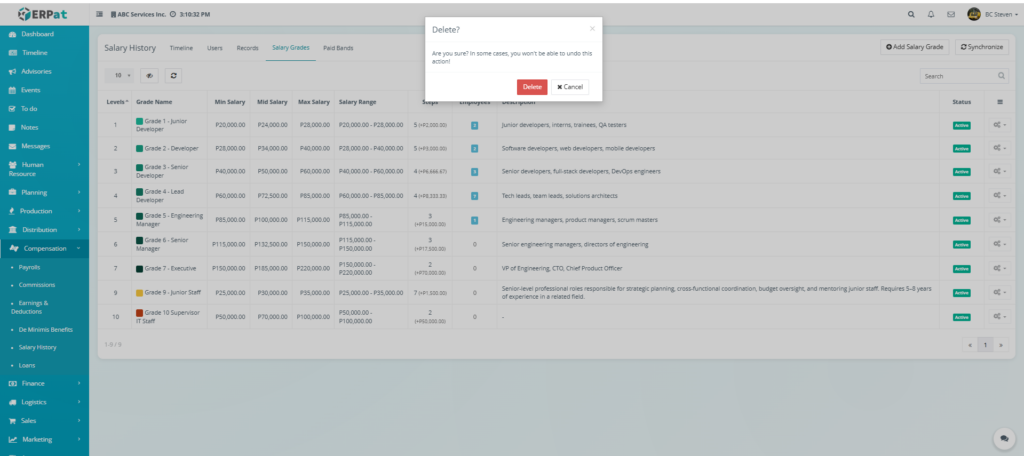Viewport: 1024px width, 456px height.
Task: Expand the Finance sidebar menu
Action: [x=44, y=383]
